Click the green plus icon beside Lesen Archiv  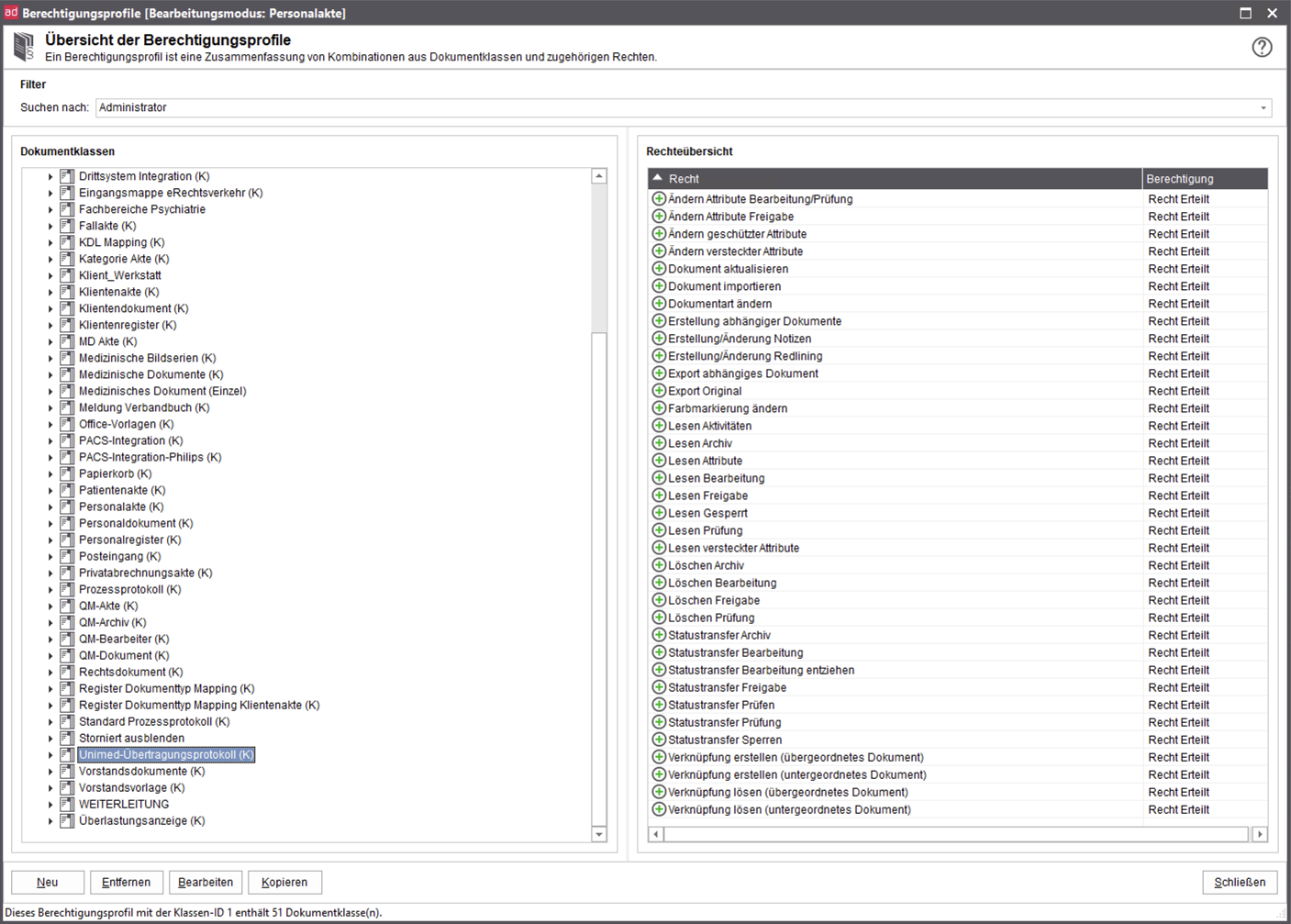coord(659,443)
